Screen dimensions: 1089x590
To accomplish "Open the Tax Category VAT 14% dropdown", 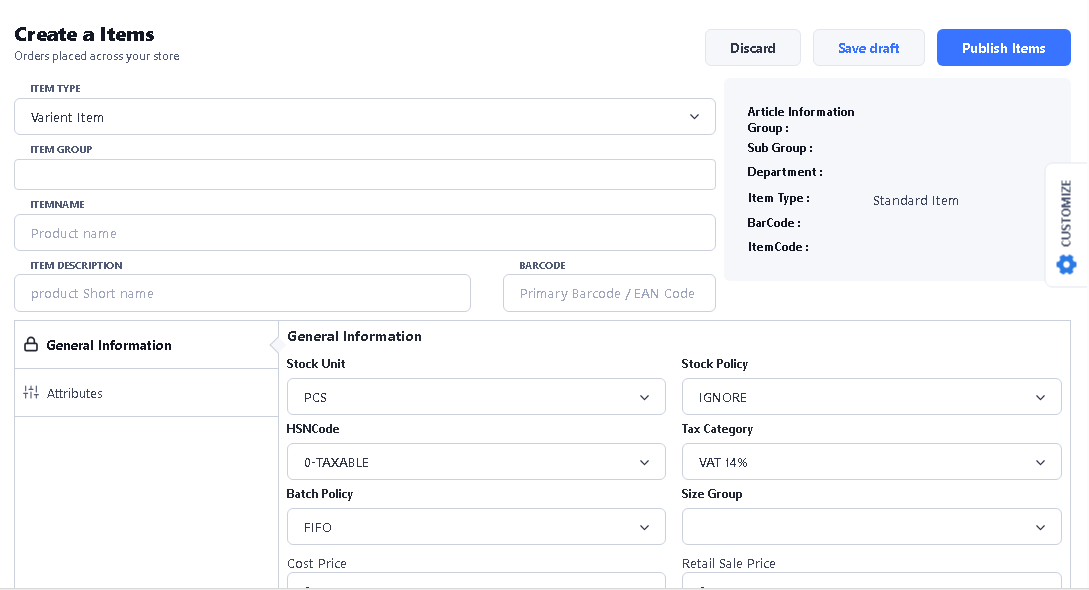I will click(871, 462).
